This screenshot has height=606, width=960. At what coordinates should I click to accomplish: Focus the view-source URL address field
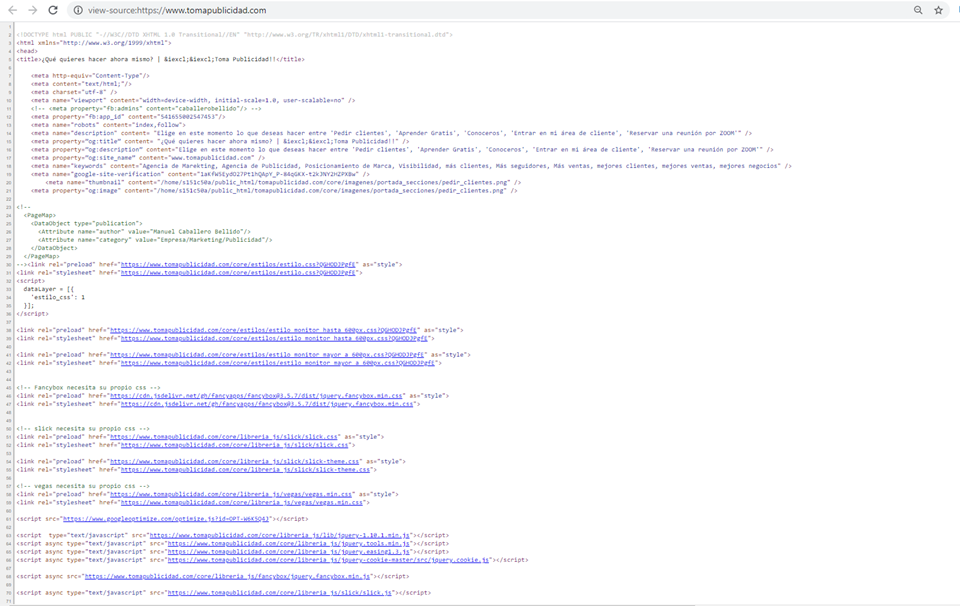pyautogui.click(x=177, y=10)
